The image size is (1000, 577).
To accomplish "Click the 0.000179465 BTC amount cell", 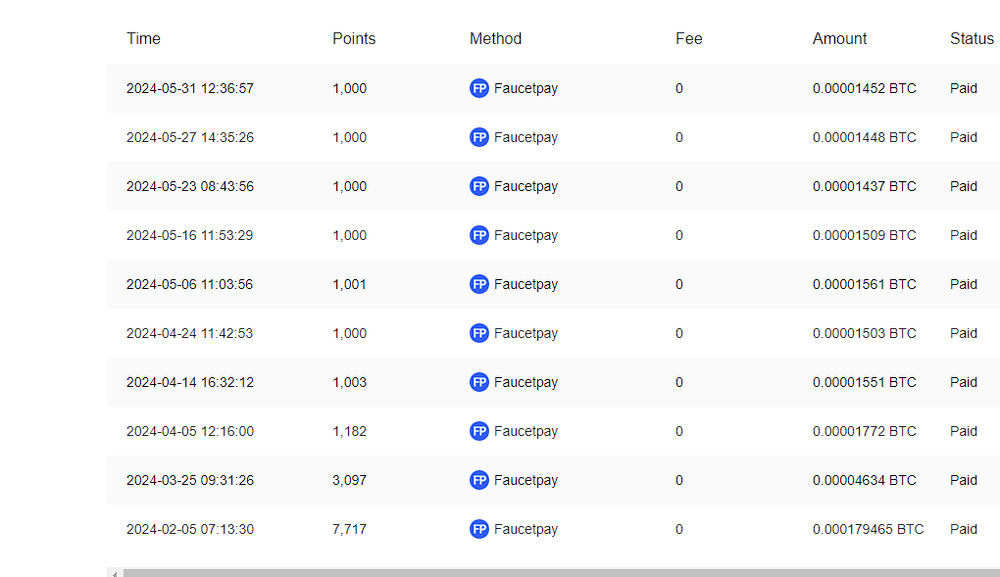I will [x=868, y=529].
